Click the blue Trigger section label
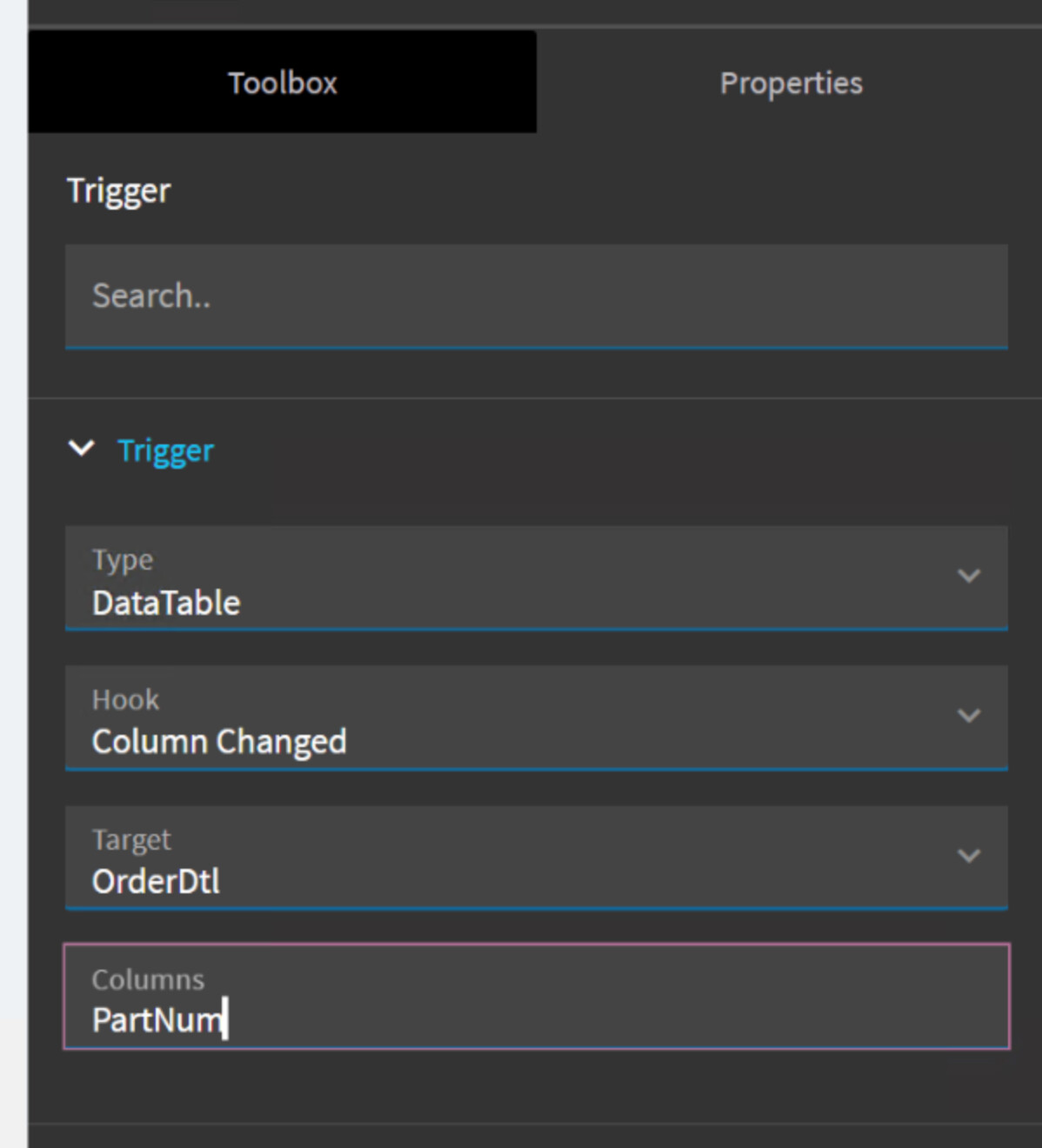 click(x=165, y=451)
